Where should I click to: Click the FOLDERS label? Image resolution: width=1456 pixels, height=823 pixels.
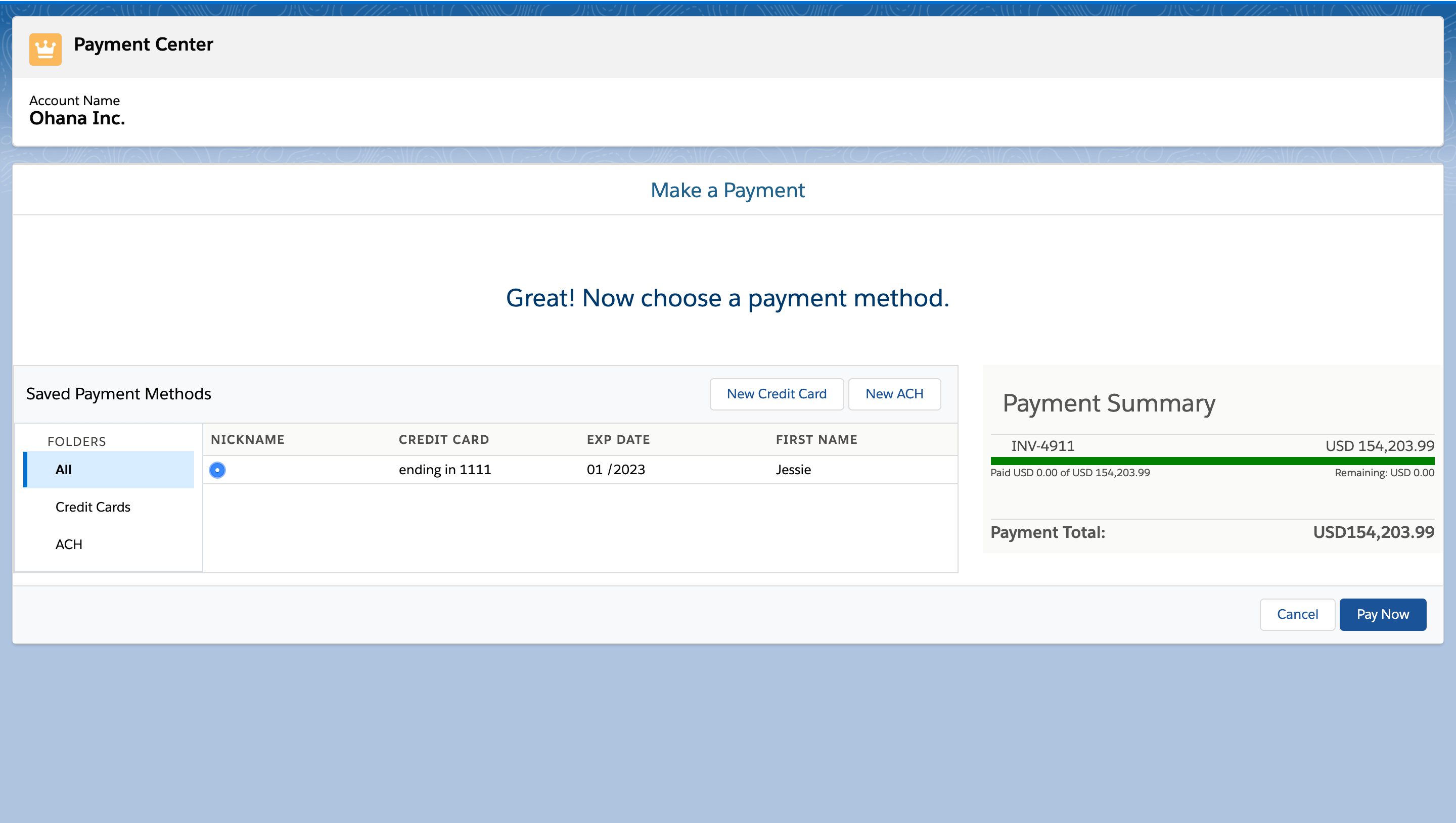coord(77,441)
